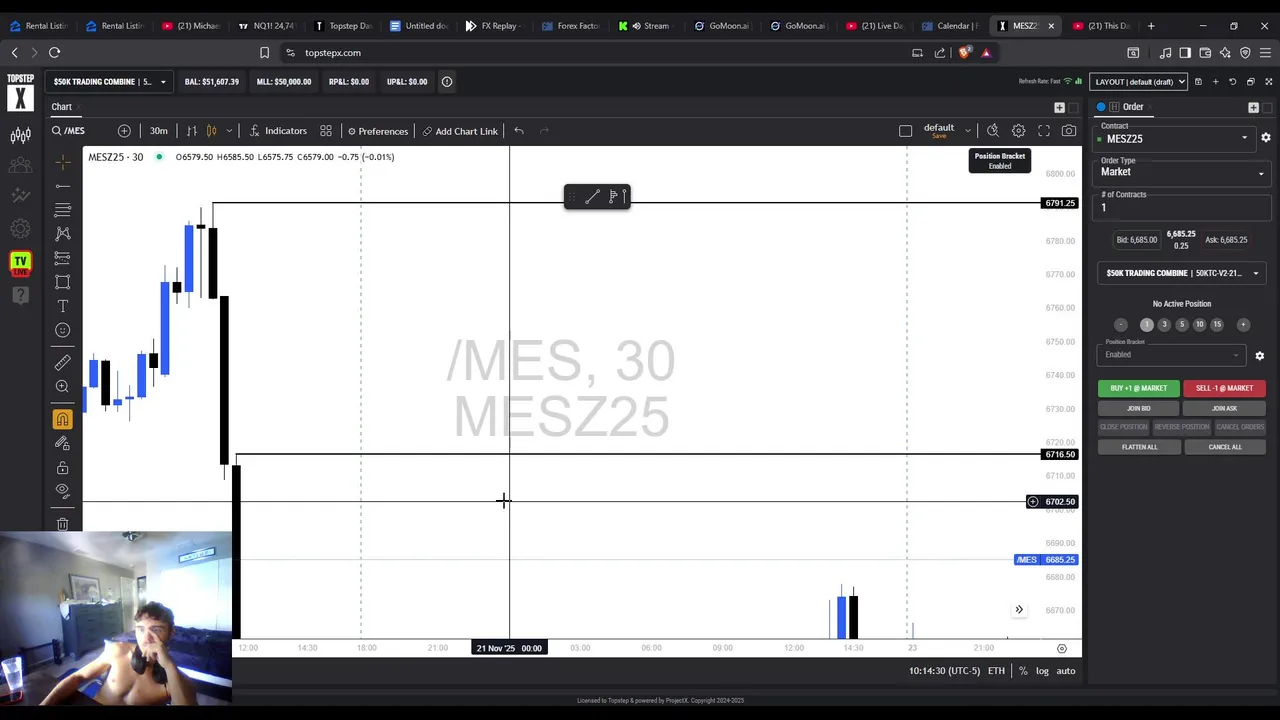The image size is (1280, 720).
Task: Click the TopstepX logo
Action: (20, 91)
